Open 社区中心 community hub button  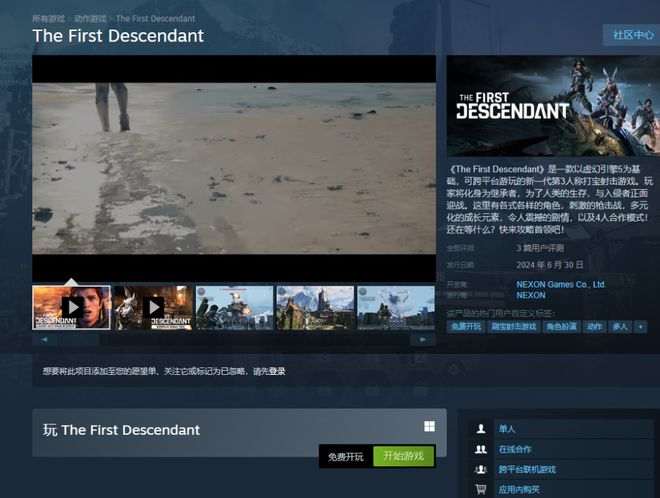pos(633,35)
